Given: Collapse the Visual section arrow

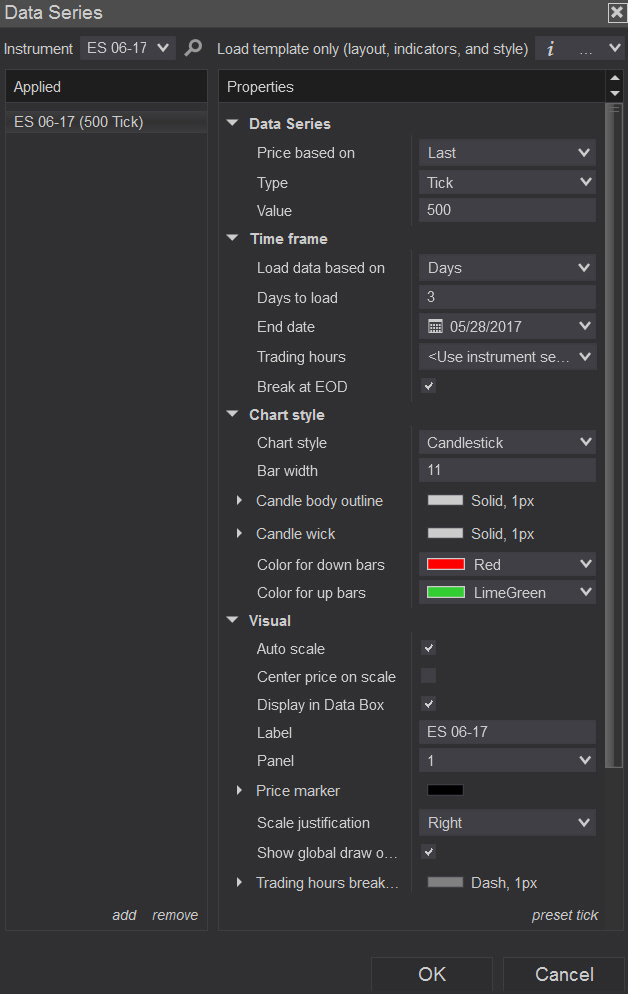Looking at the screenshot, I should click(233, 621).
